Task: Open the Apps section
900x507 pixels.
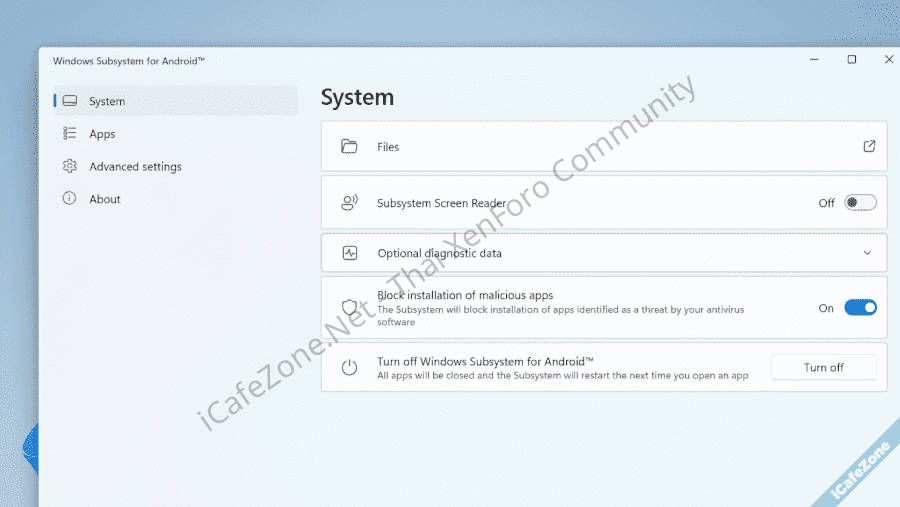Action: click(x=102, y=134)
